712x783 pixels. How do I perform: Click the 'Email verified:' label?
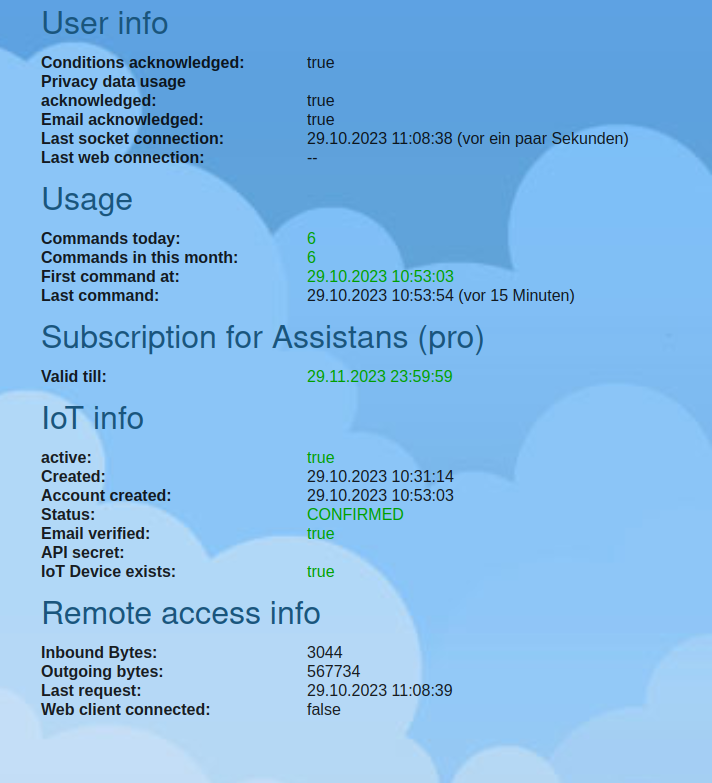tap(96, 534)
